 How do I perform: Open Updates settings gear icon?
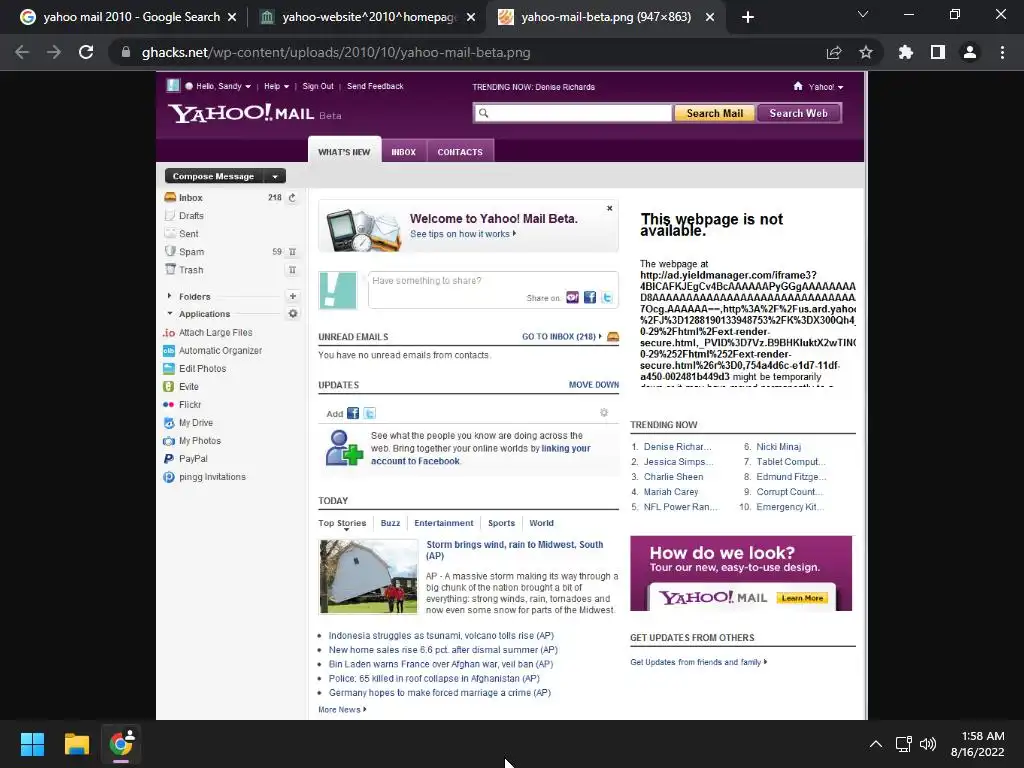(603, 412)
